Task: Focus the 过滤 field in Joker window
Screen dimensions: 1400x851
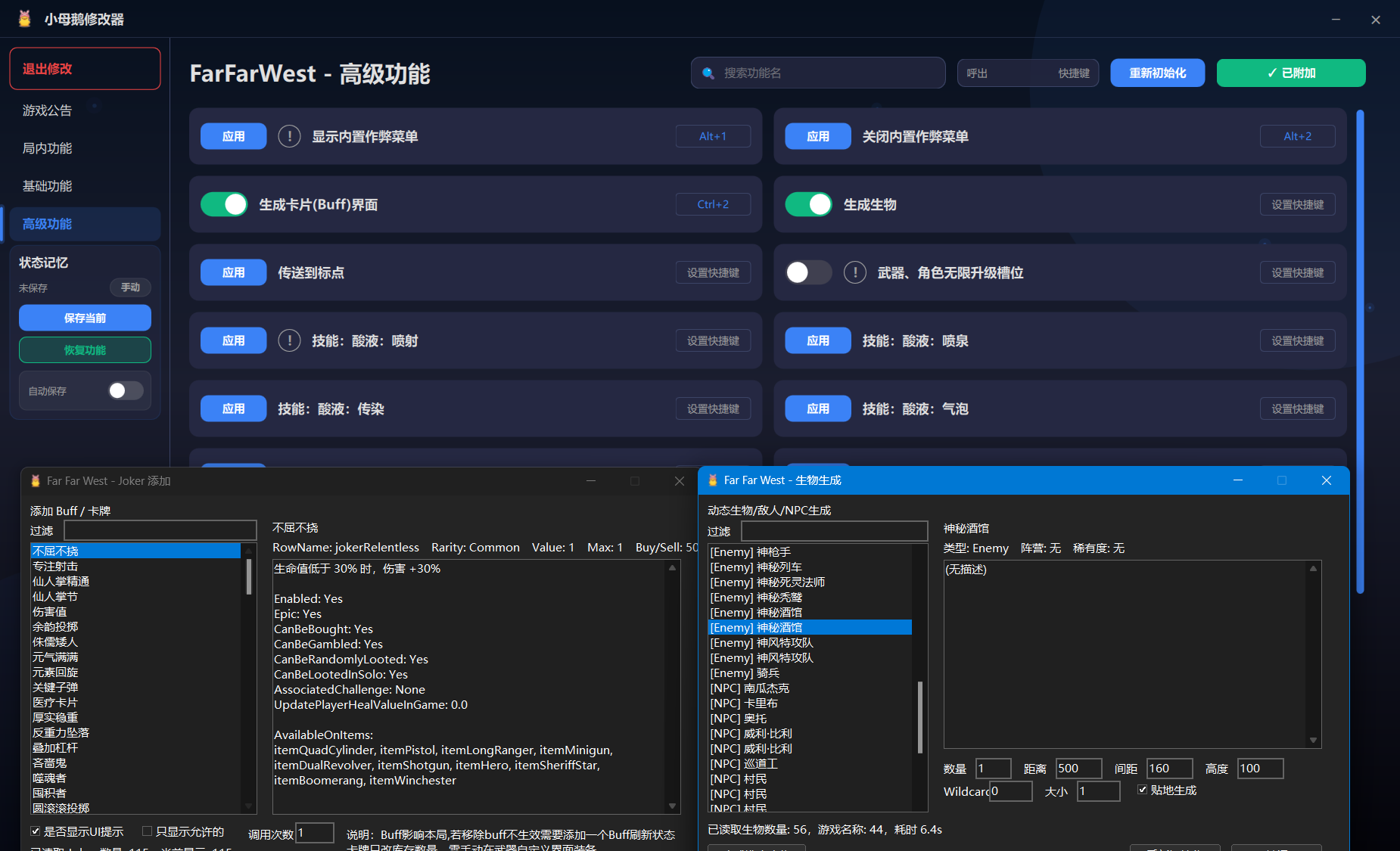Action: coord(160,530)
